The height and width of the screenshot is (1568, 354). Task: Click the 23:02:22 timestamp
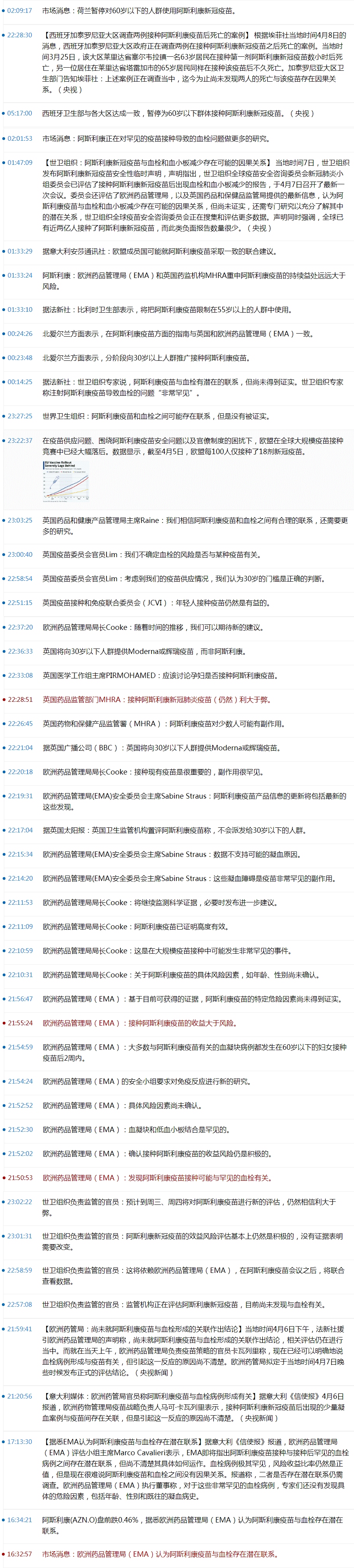(x=20, y=1202)
